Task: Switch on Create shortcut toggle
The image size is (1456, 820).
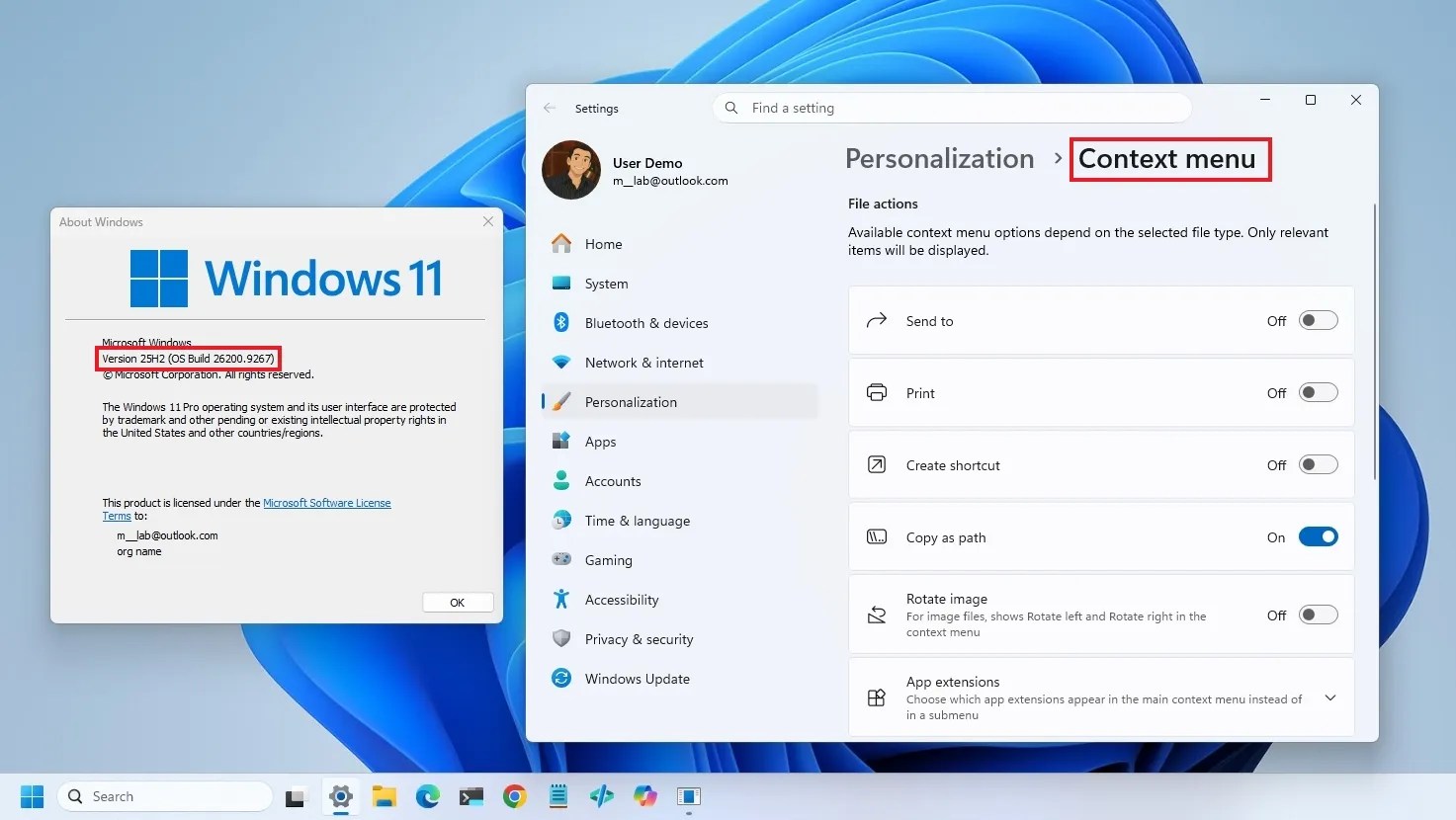Action: [1319, 464]
